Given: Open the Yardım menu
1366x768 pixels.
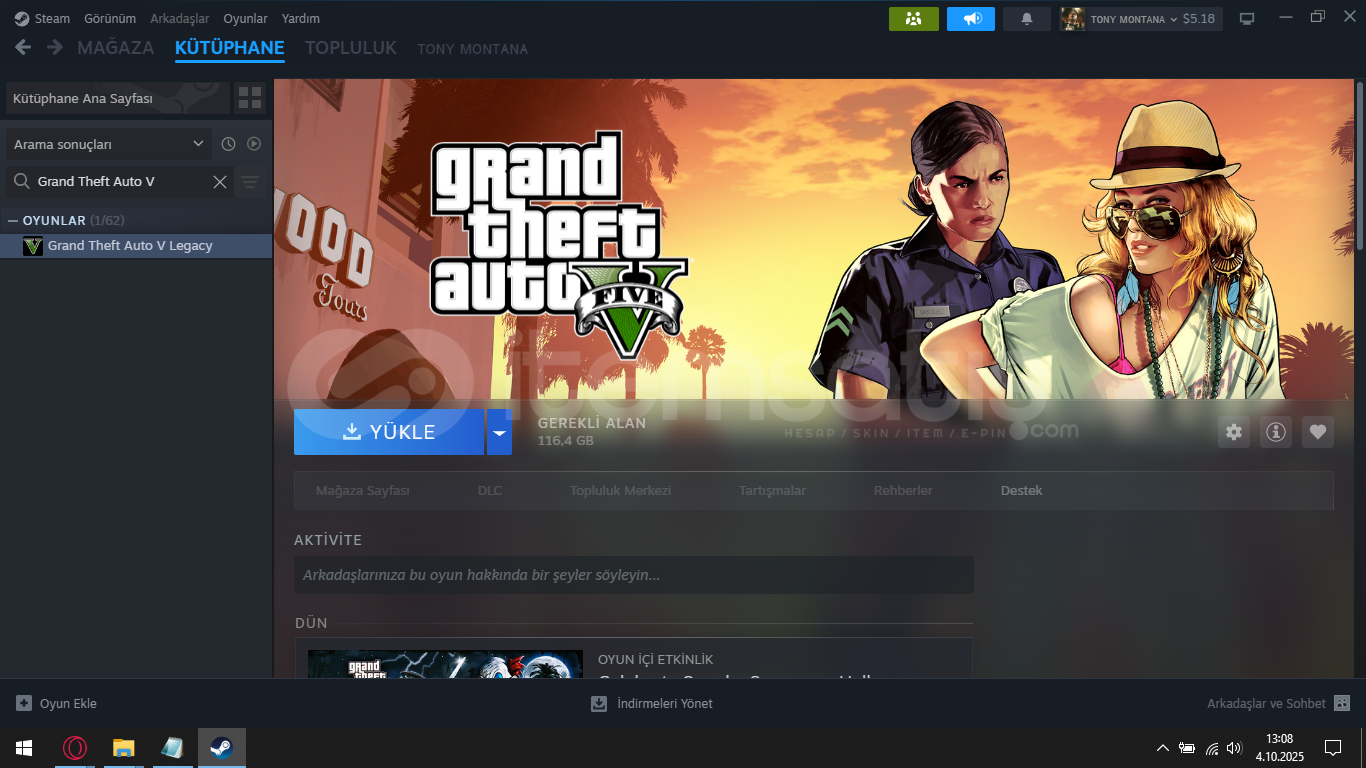Looking at the screenshot, I should 301,19.
